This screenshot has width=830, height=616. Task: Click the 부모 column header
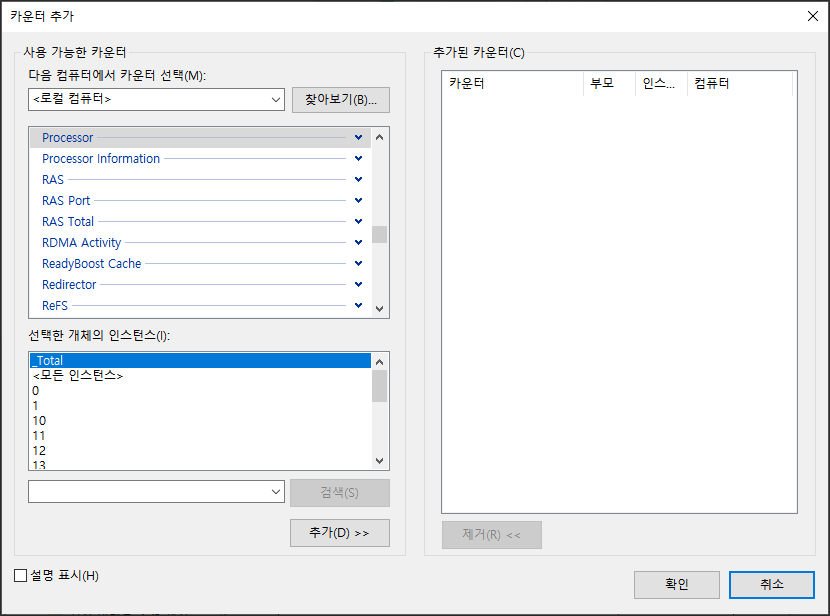609,83
